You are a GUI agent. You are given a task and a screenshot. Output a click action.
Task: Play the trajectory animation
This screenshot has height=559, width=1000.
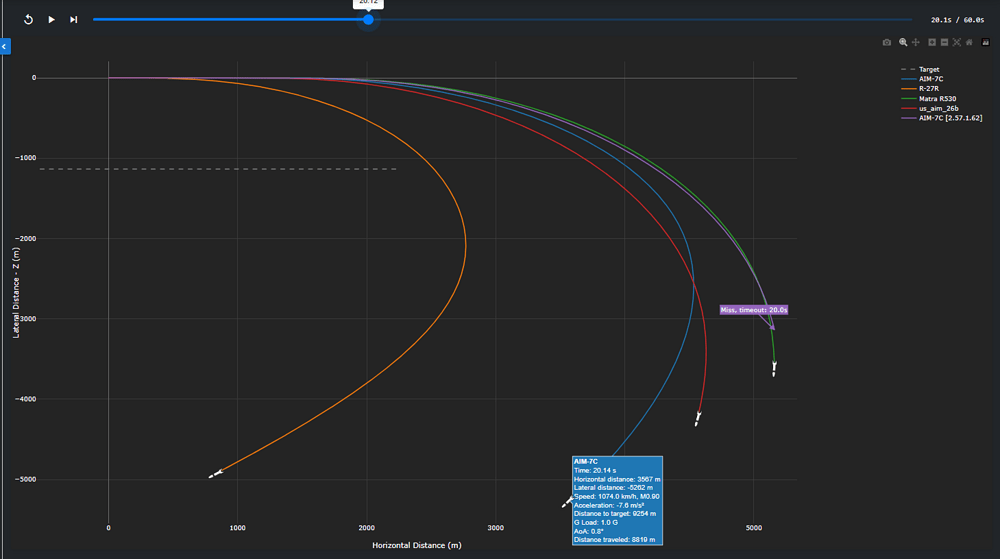51,20
